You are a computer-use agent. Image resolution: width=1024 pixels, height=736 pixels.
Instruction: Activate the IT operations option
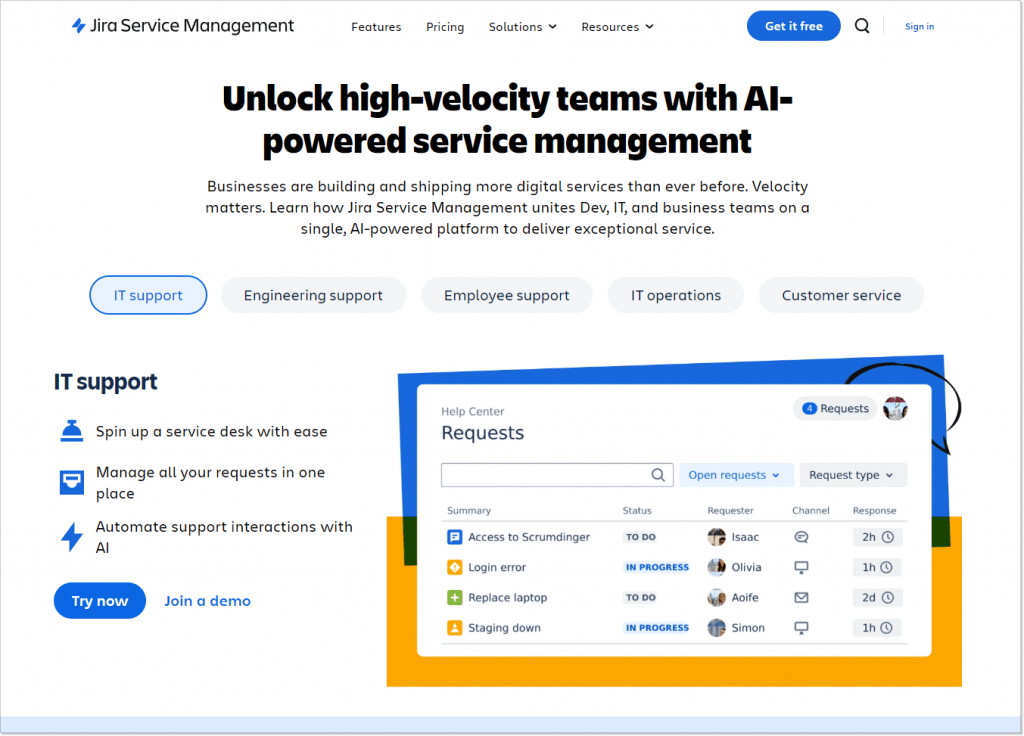pyautogui.click(x=675, y=295)
